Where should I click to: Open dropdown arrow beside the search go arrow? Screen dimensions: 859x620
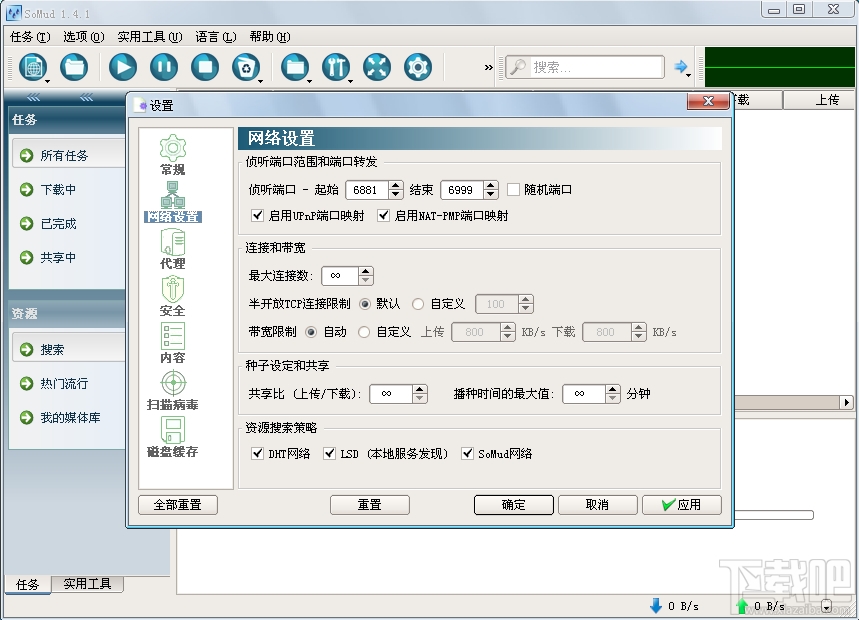pyautogui.click(x=689, y=74)
